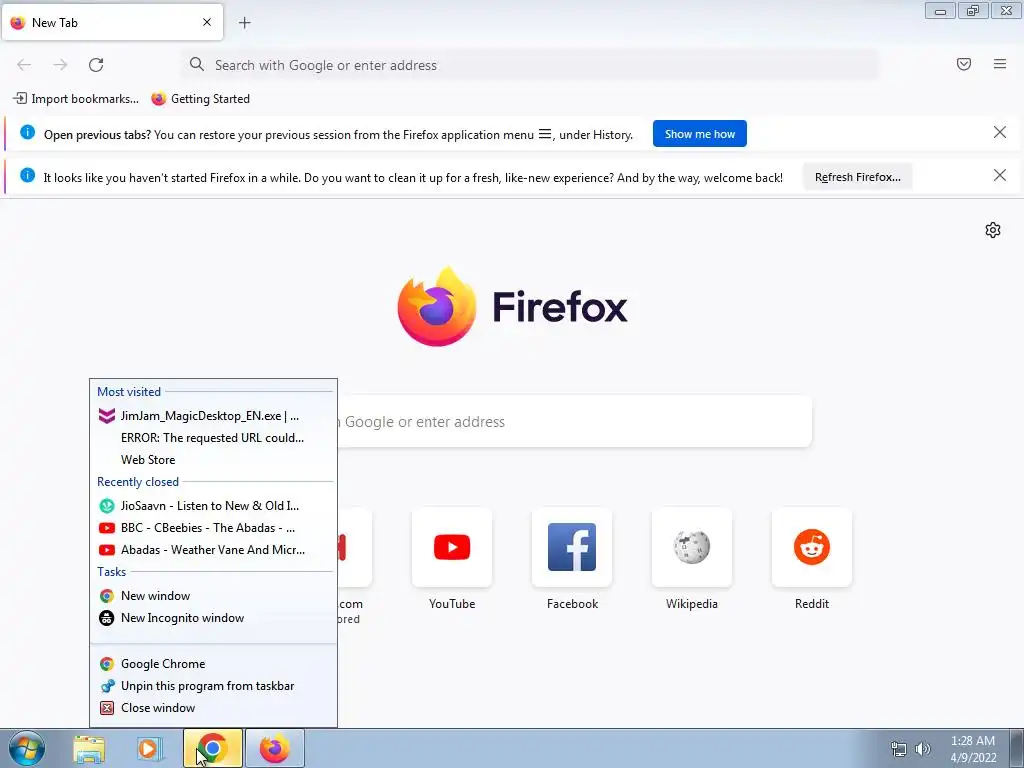The image size is (1024, 768).
Task: Select the New Tab tab
Action: [112, 22]
